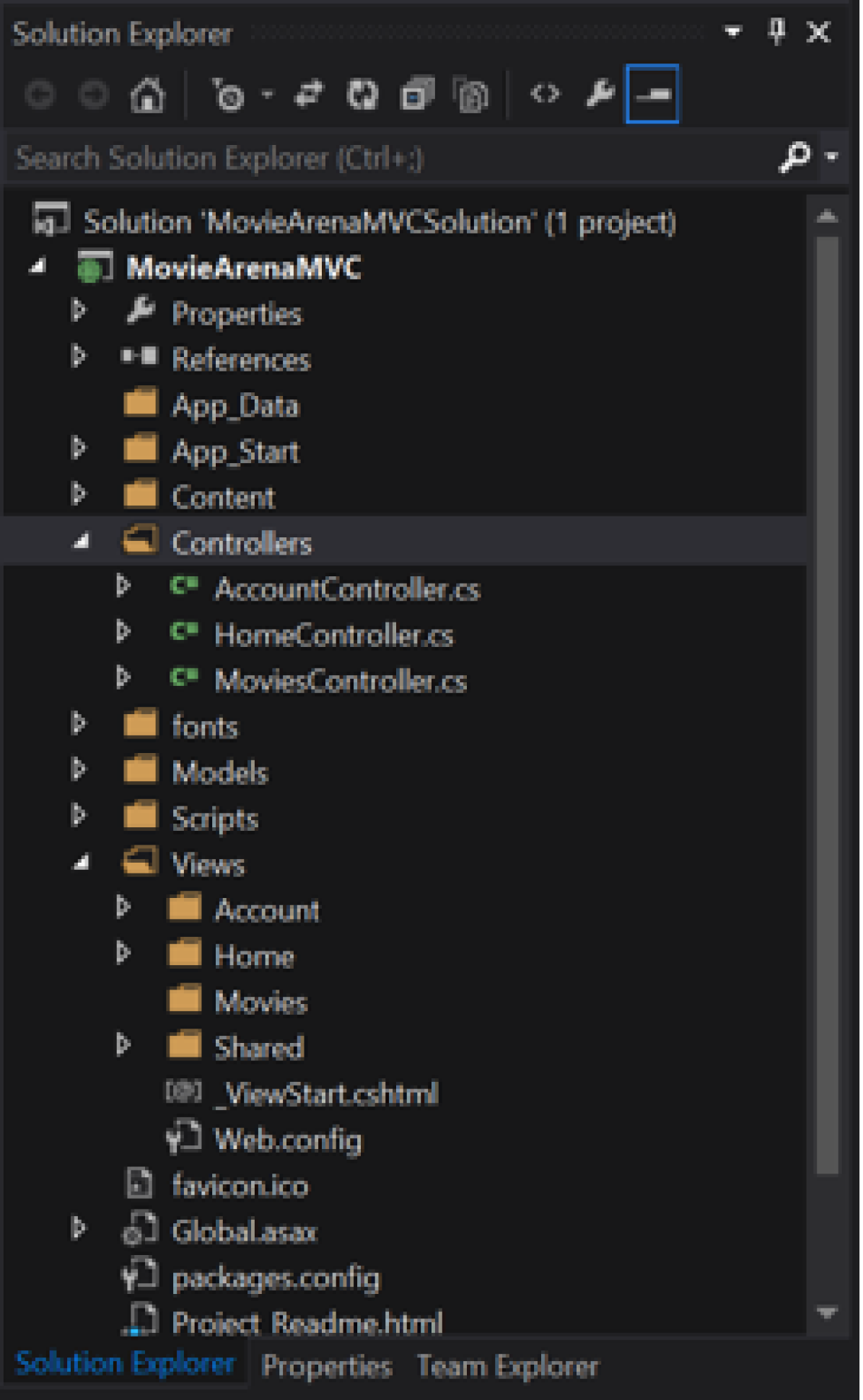Toggle Show All Files
Image resolution: width=863 pixels, height=1400 pixels.
pos(471,94)
